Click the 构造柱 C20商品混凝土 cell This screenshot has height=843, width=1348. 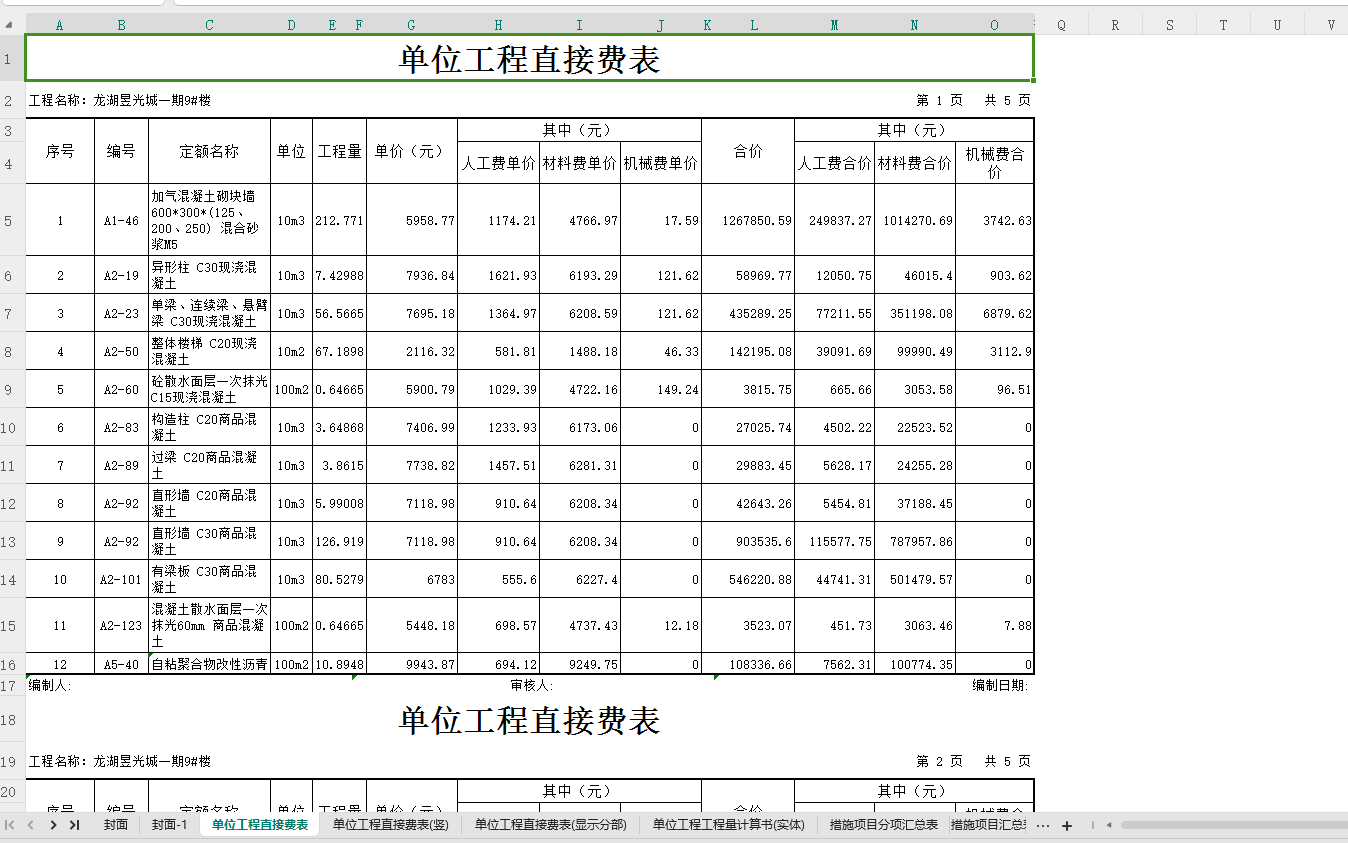(x=209, y=428)
